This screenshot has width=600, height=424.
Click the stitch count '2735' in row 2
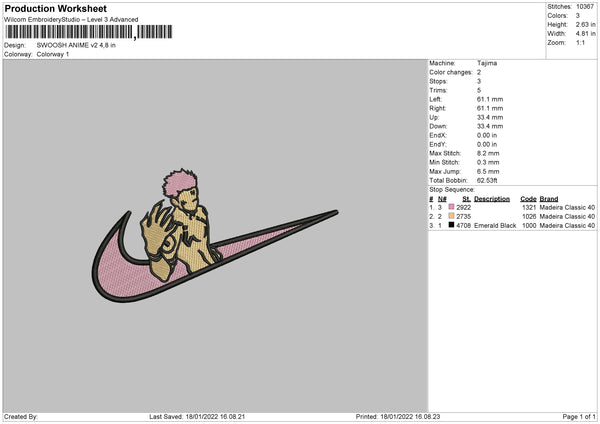pyautogui.click(x=463, y=217)
